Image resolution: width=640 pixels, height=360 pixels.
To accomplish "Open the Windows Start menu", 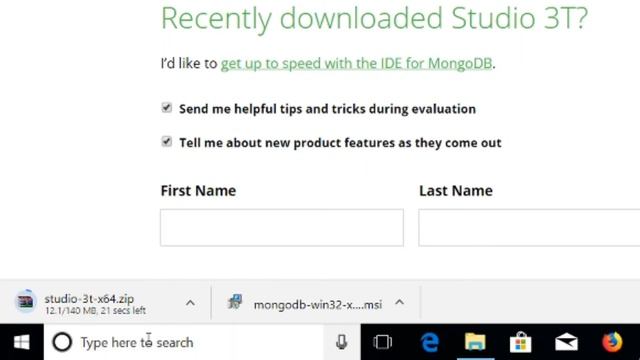I will click(x=22, y=342).
